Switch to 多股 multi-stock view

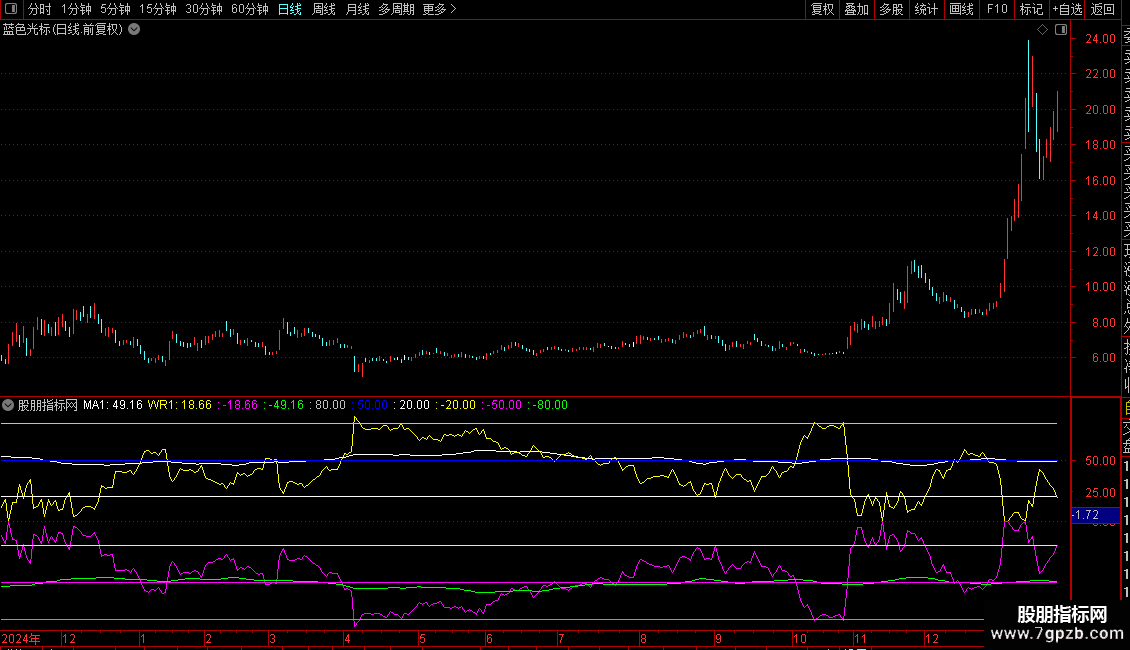point(891,9)
